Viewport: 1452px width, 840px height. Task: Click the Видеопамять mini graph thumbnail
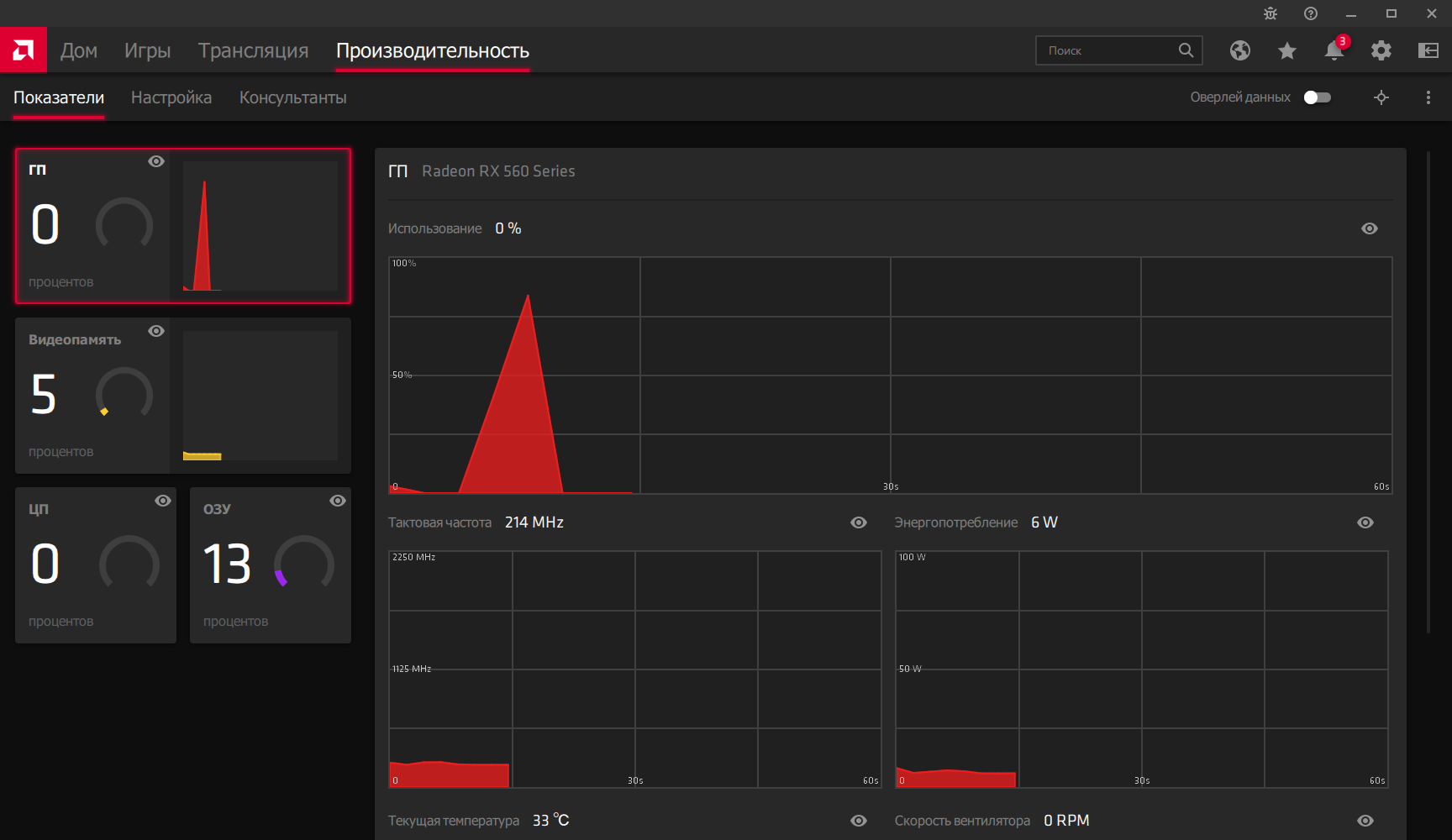point(260,396)
